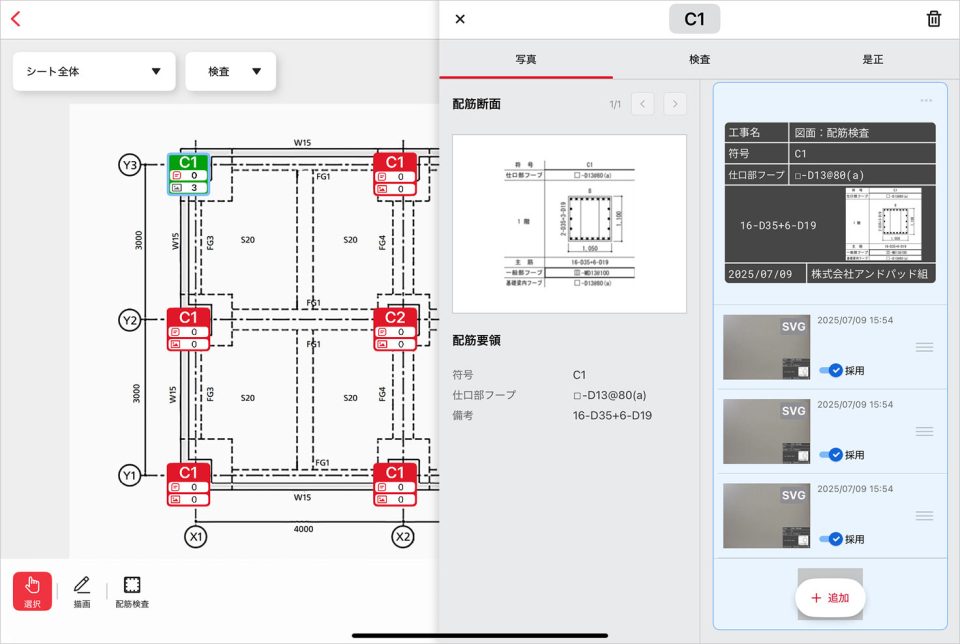Go to previous 配筋断面 page
The image size is (960, 644).
click(x=642, y=104)
